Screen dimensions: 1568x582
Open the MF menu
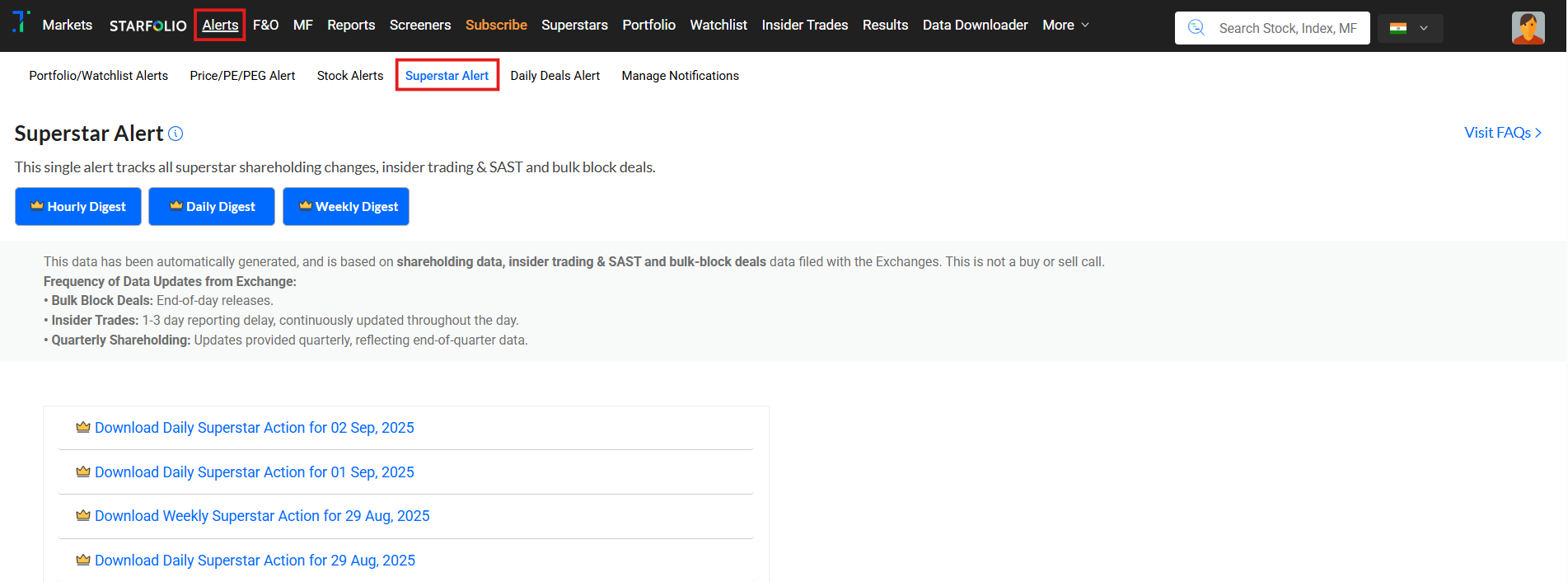pos(303,26)
